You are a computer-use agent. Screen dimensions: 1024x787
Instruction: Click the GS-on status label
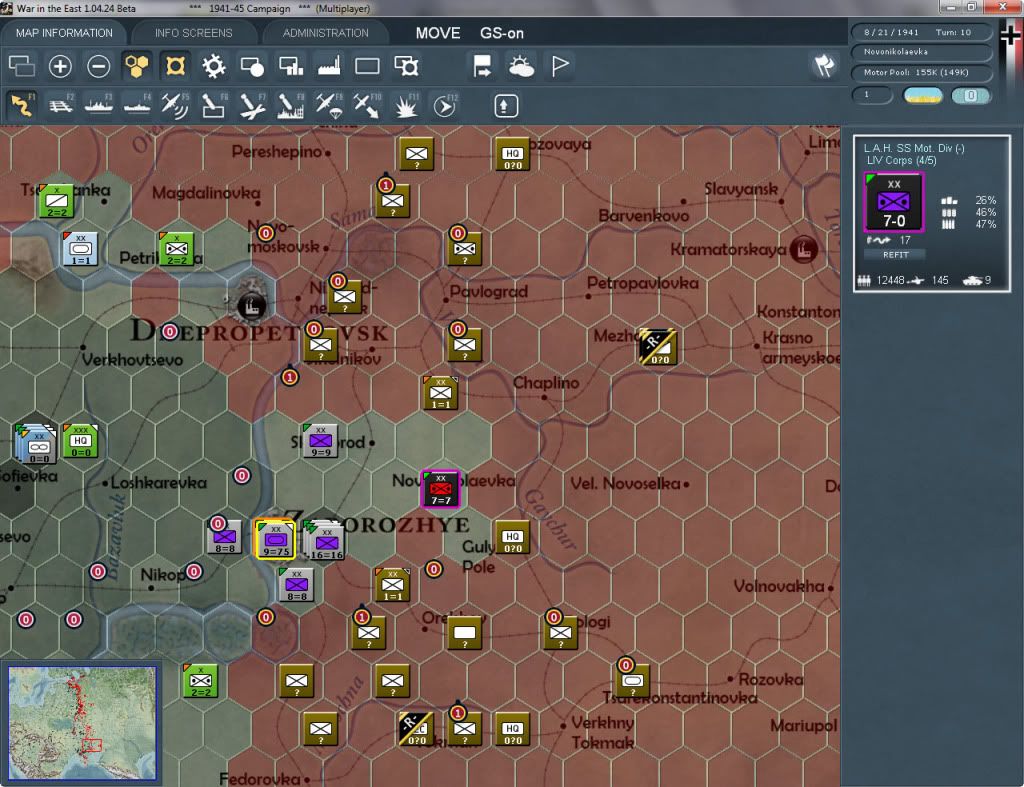[502, 33]
